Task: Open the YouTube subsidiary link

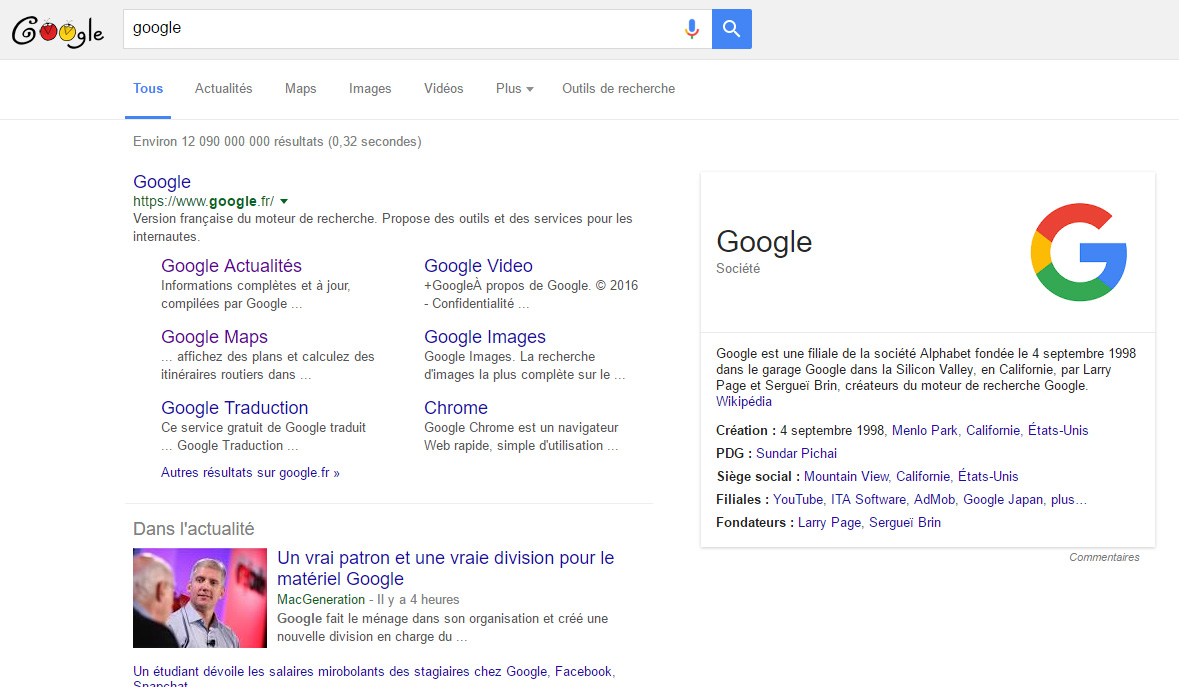Action: (x=798, y=500)
